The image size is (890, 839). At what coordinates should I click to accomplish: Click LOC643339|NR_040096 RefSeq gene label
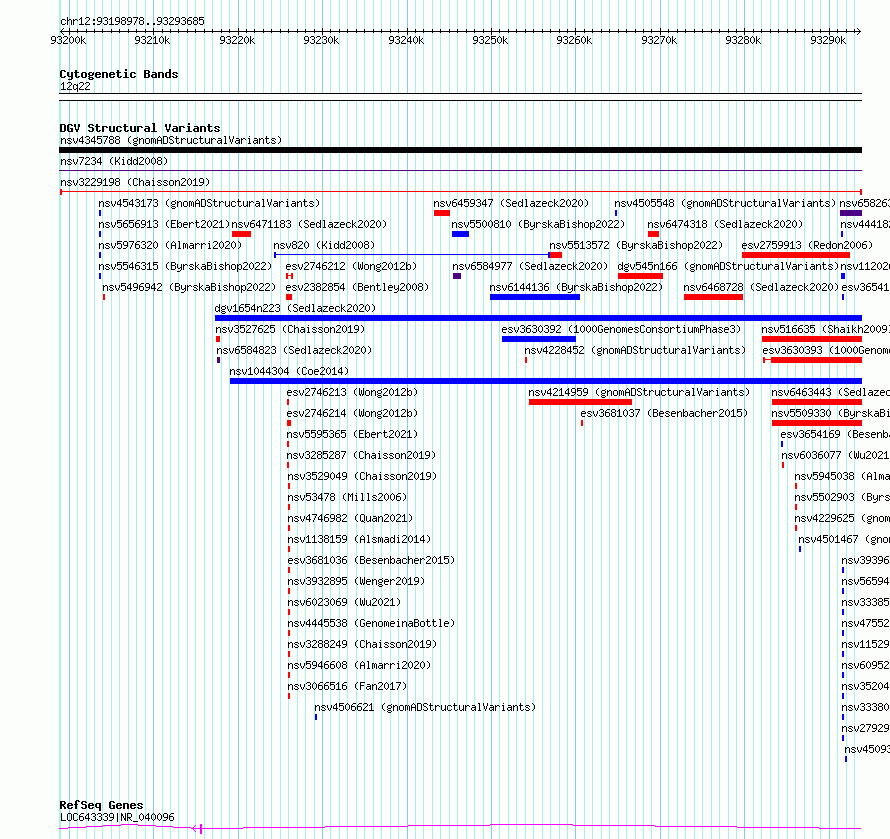117,817
